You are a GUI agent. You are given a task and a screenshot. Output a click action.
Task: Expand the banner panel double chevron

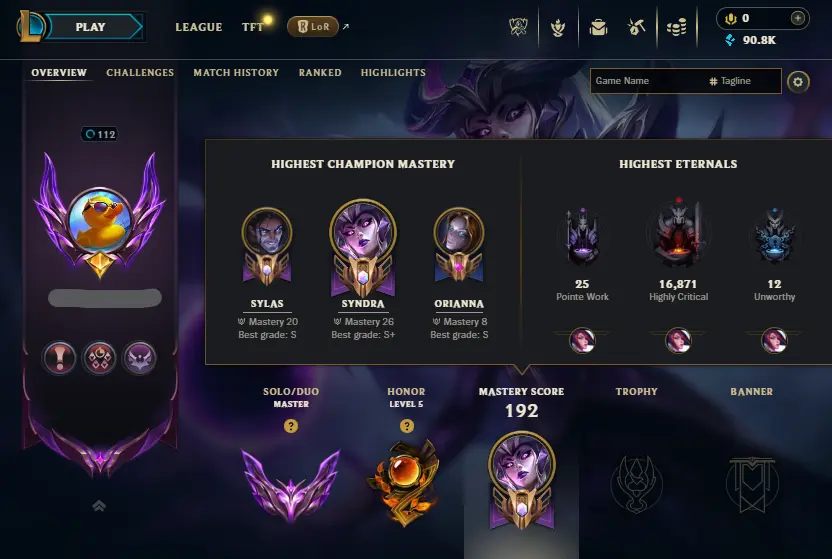99,506
